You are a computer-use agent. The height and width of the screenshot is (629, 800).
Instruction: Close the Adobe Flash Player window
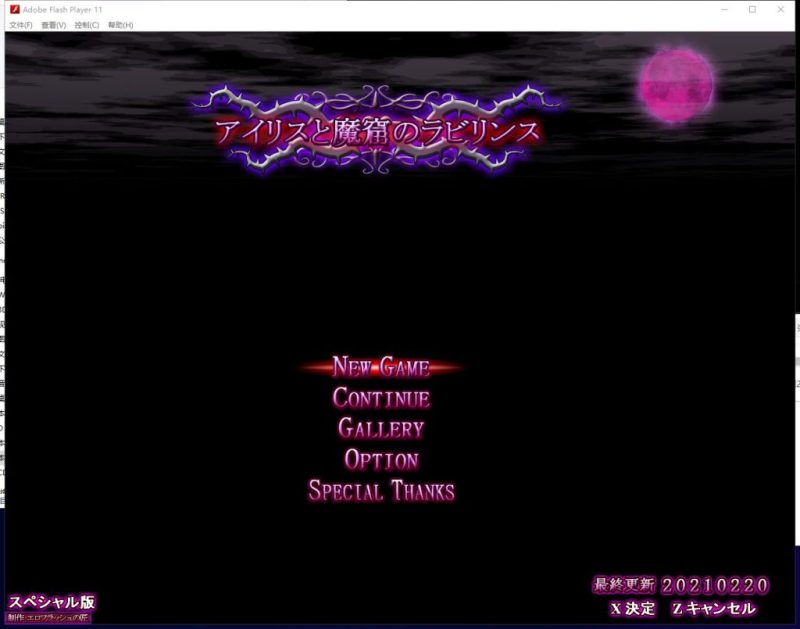(781, 10)
